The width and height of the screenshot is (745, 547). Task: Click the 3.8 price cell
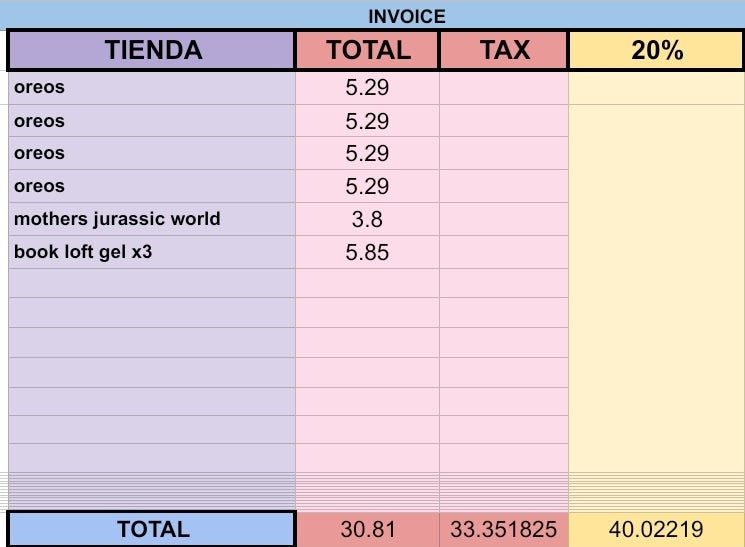367,219
